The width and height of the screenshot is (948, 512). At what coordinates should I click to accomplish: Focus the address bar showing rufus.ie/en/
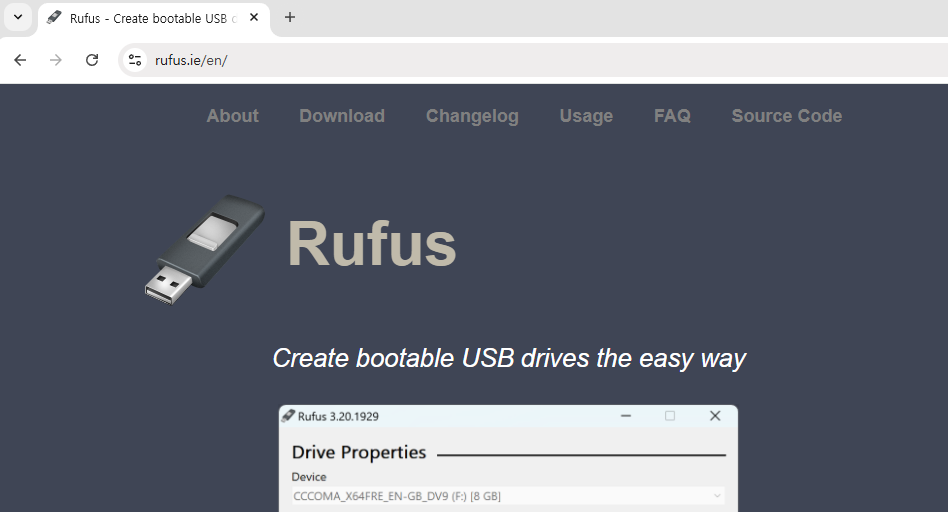tap(500, 60)
